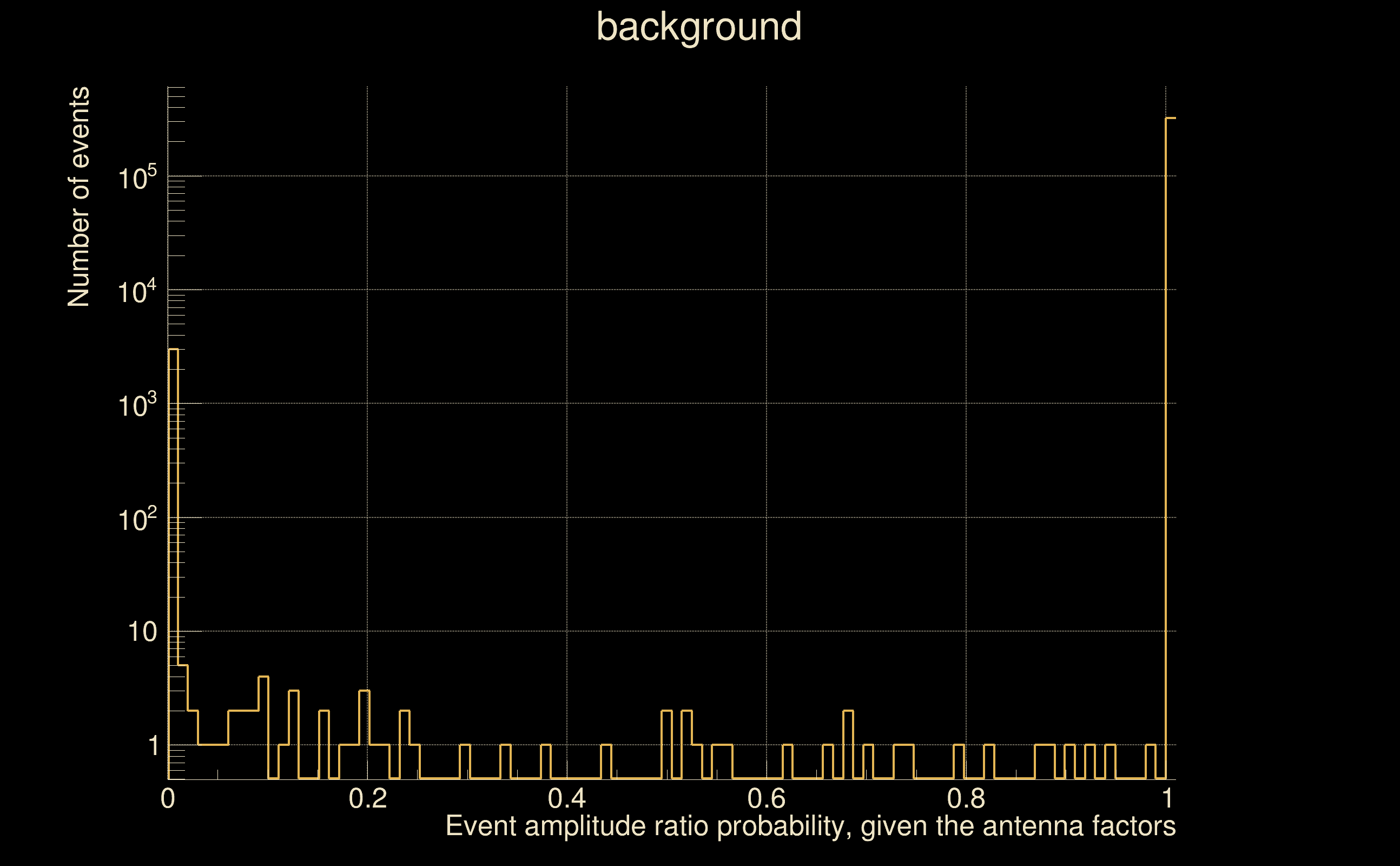This screenshot has width=1400, height=866.
Task: Click the x-axis title about antenna factors
Action: click(810, 826)
